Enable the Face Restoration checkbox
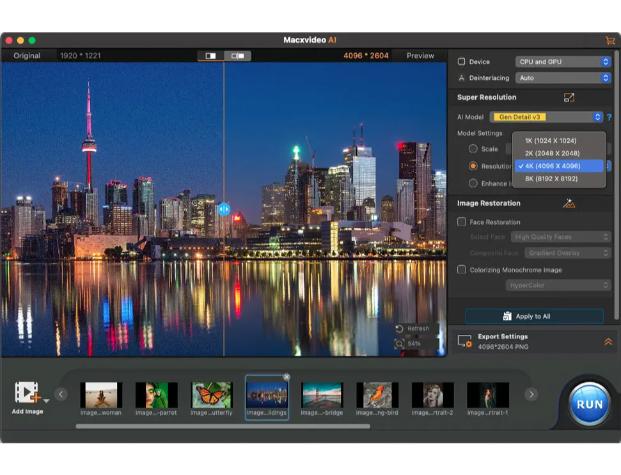The image size is (621, 475). coord(461,222)
